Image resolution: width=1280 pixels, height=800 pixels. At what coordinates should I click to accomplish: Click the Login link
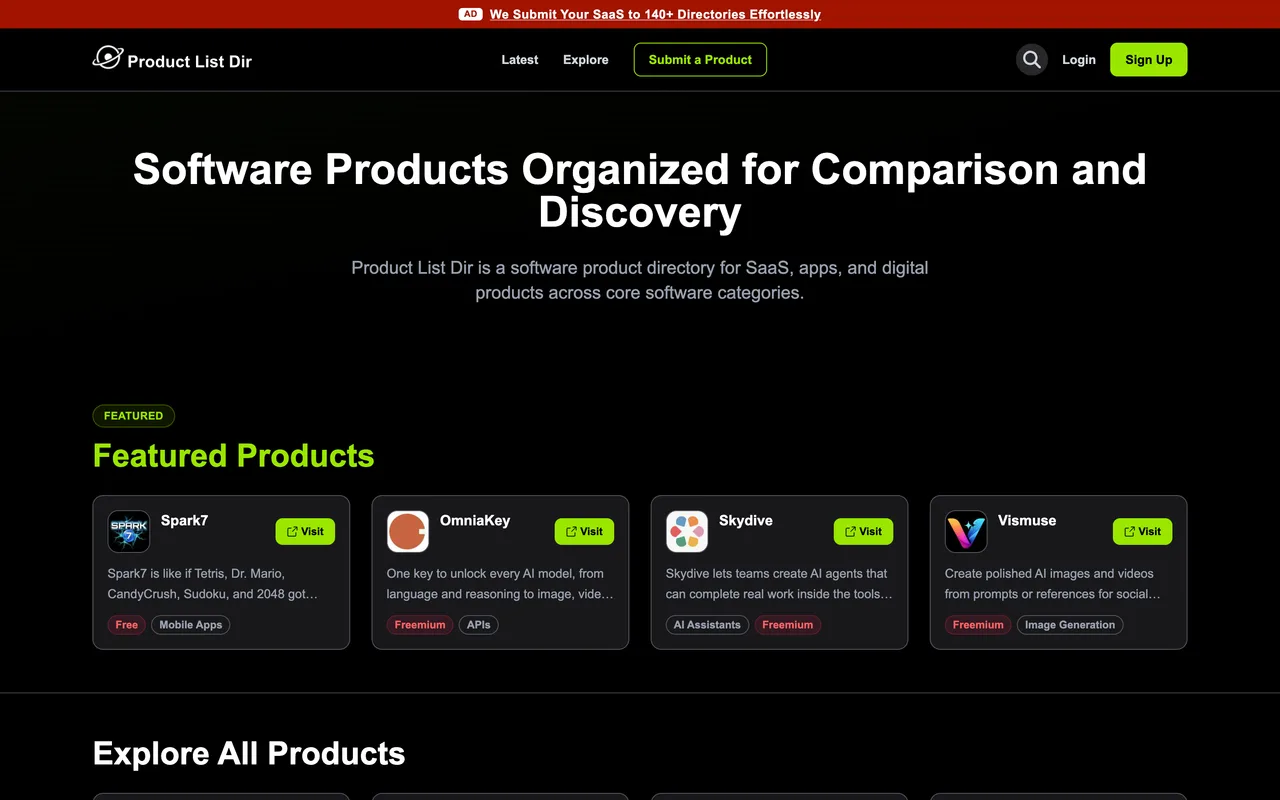click(1079, 60)
